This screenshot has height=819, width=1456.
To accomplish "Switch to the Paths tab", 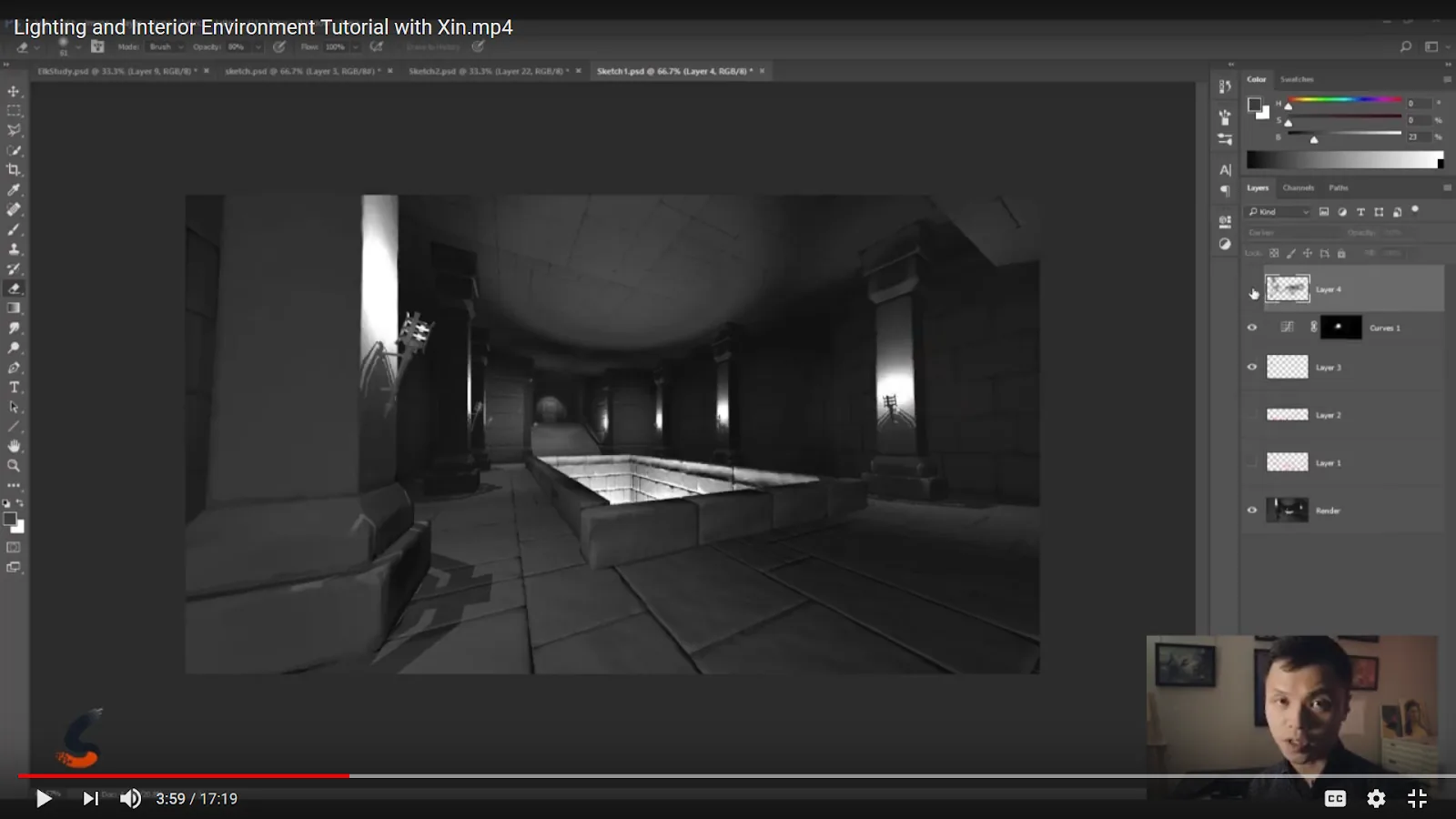I will tap(1338, 187).
